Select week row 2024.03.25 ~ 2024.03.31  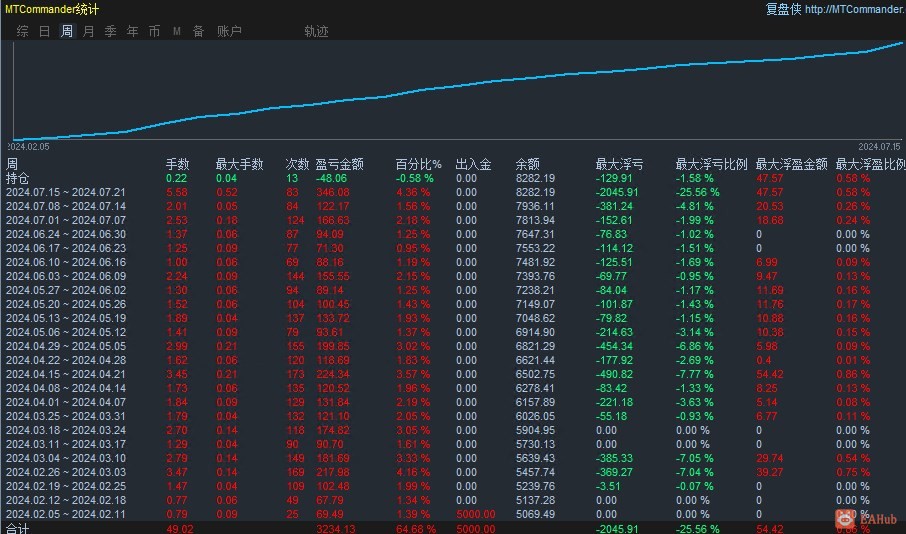[453, 416]
